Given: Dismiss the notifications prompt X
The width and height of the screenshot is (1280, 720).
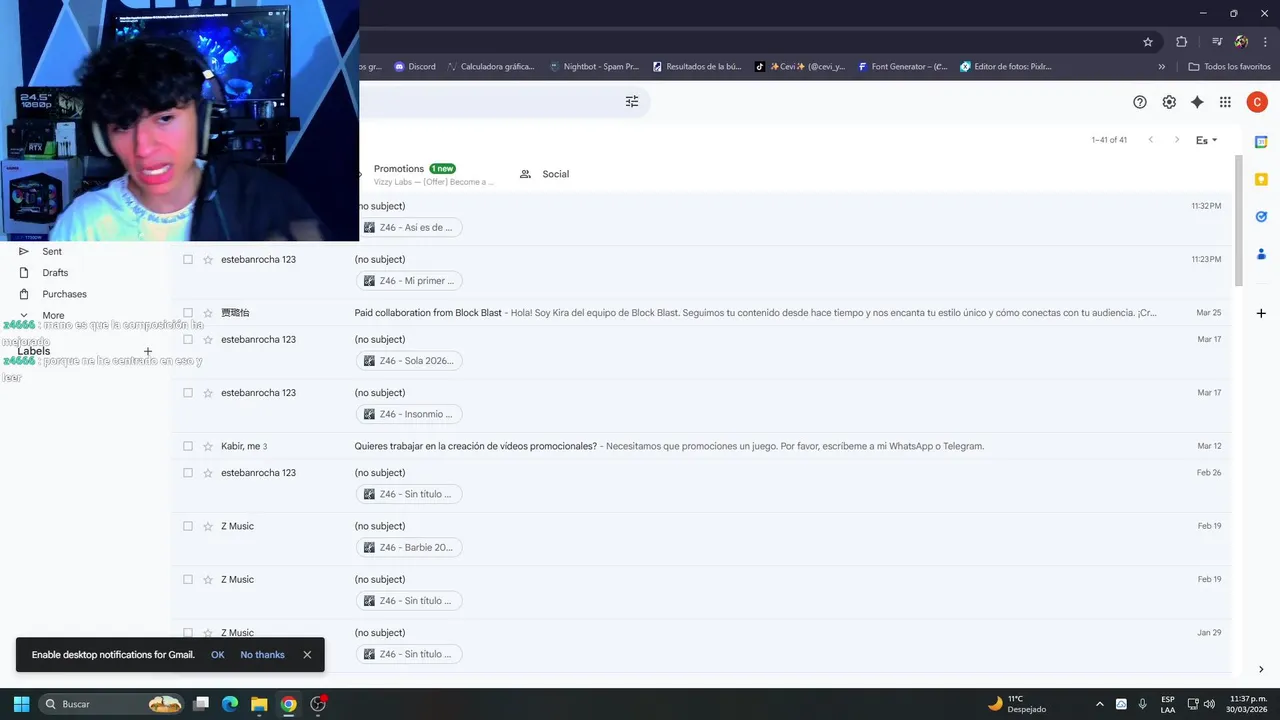Looking at the screenshot, I should point(307,655).
